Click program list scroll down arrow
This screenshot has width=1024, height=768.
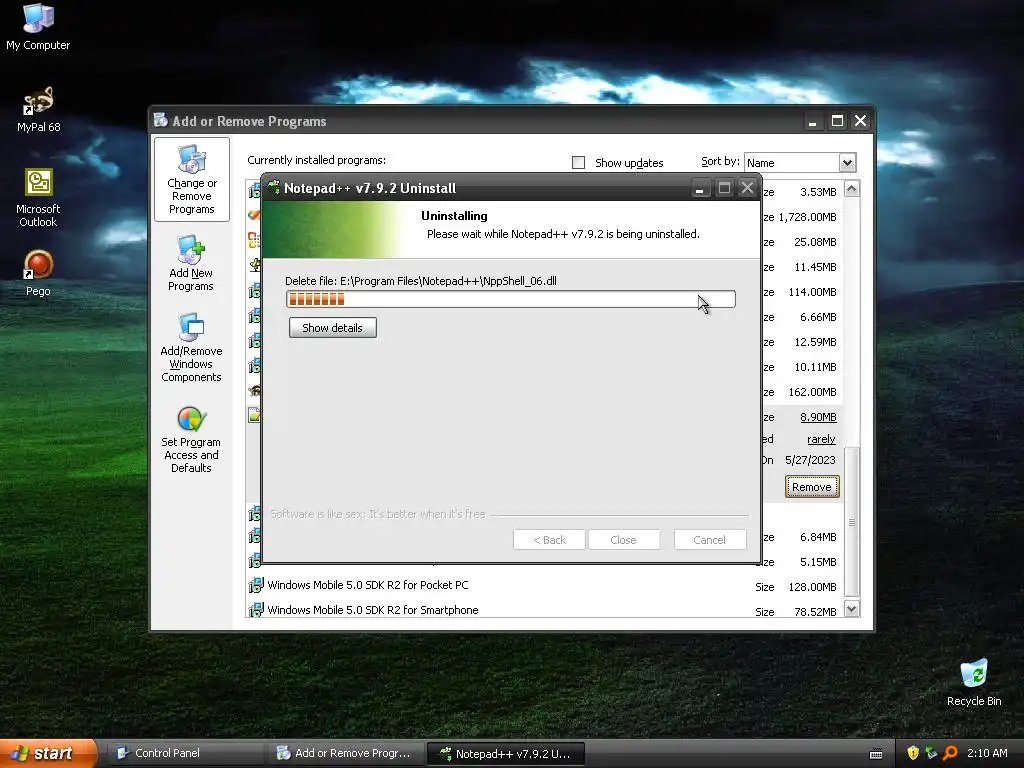click(x=852, y=609)
